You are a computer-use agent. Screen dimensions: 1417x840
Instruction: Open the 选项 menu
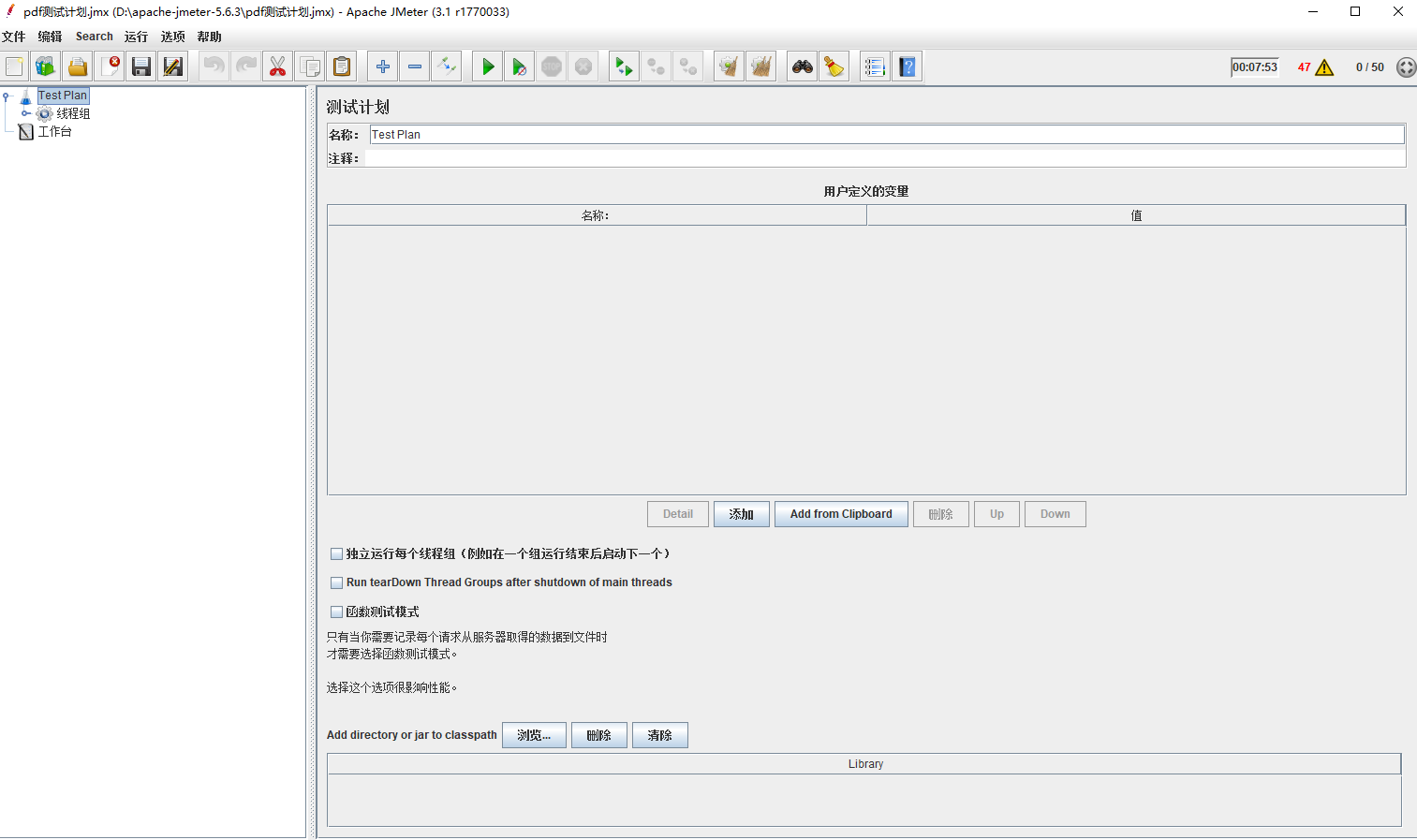[172, 36]
